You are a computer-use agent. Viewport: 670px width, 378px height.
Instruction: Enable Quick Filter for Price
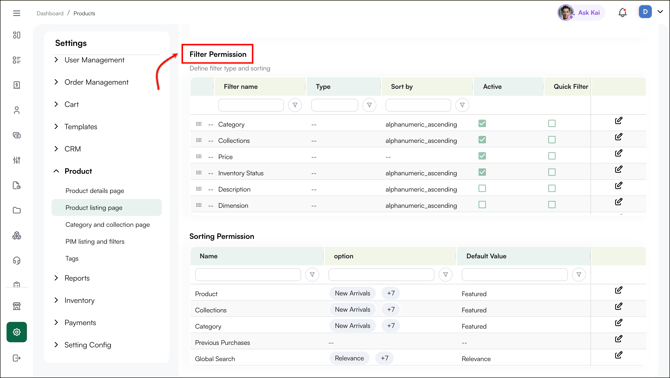pyautogui.click(x=552, y=156)
